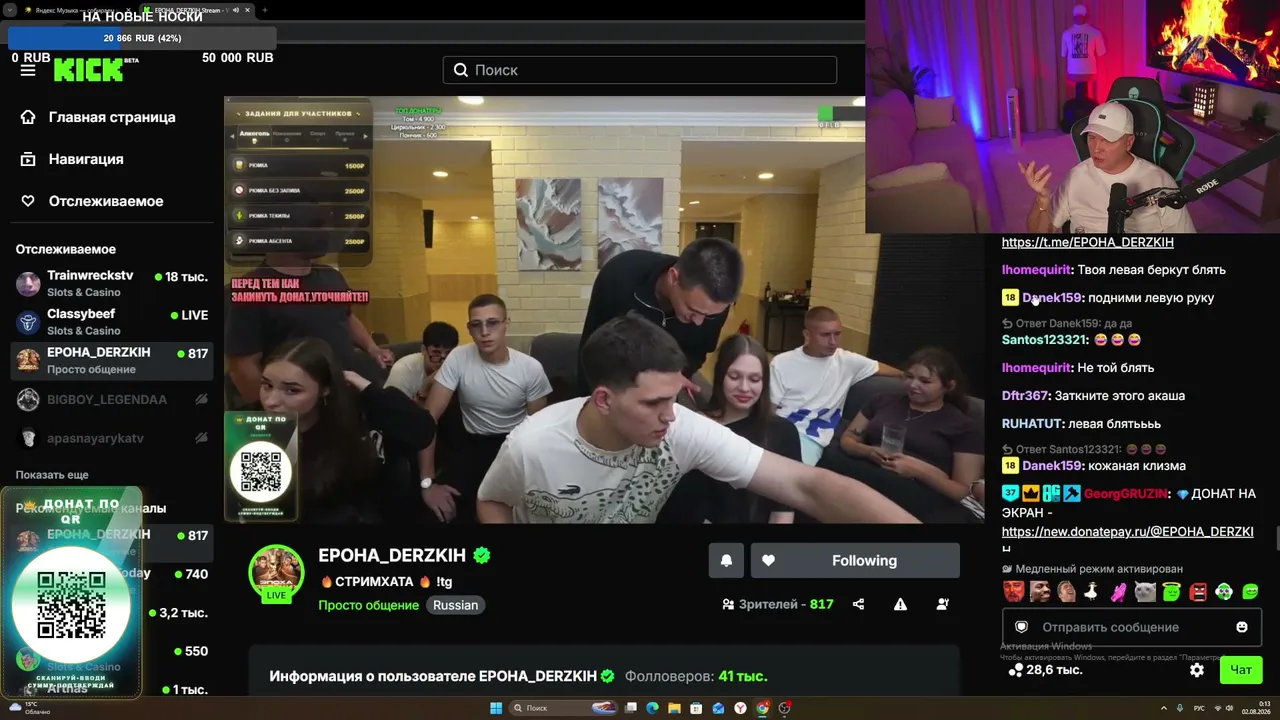Open File Explorer from the taskbar
Screen dimensions: 1280x720
(x=675, y=708)
